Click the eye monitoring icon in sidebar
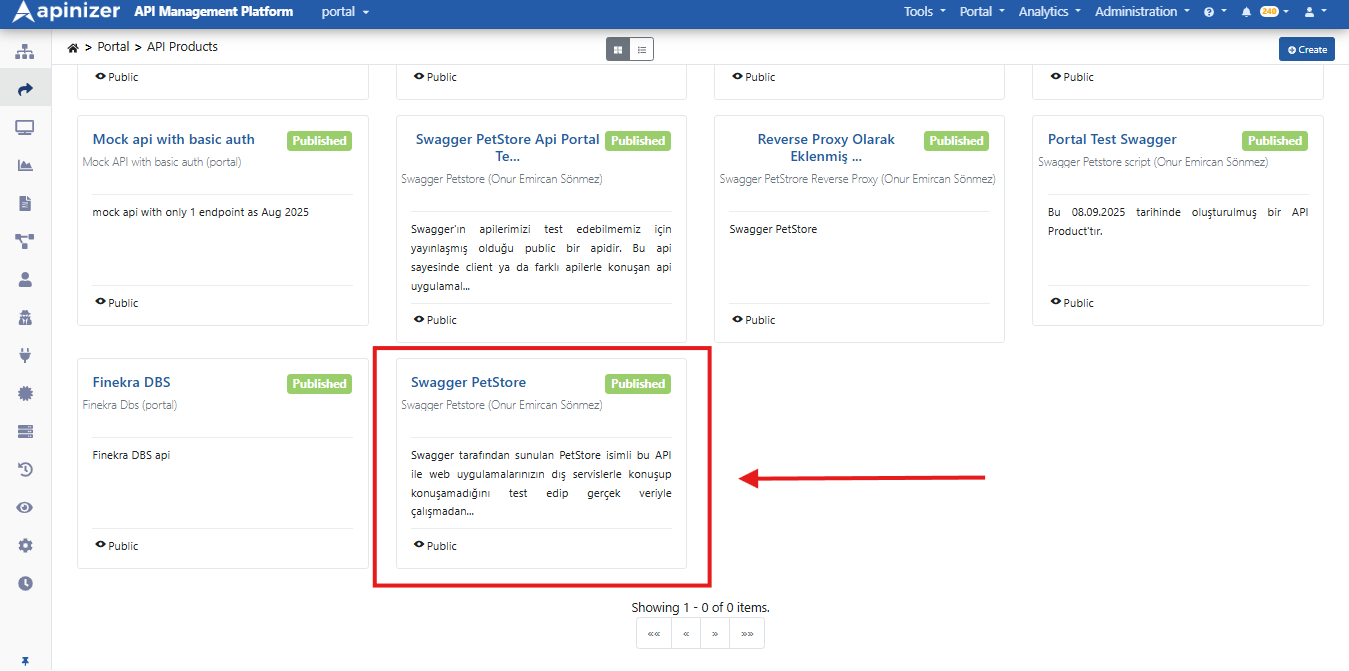The width and height of the screenshot is (1349, 671). pos(25,507)
